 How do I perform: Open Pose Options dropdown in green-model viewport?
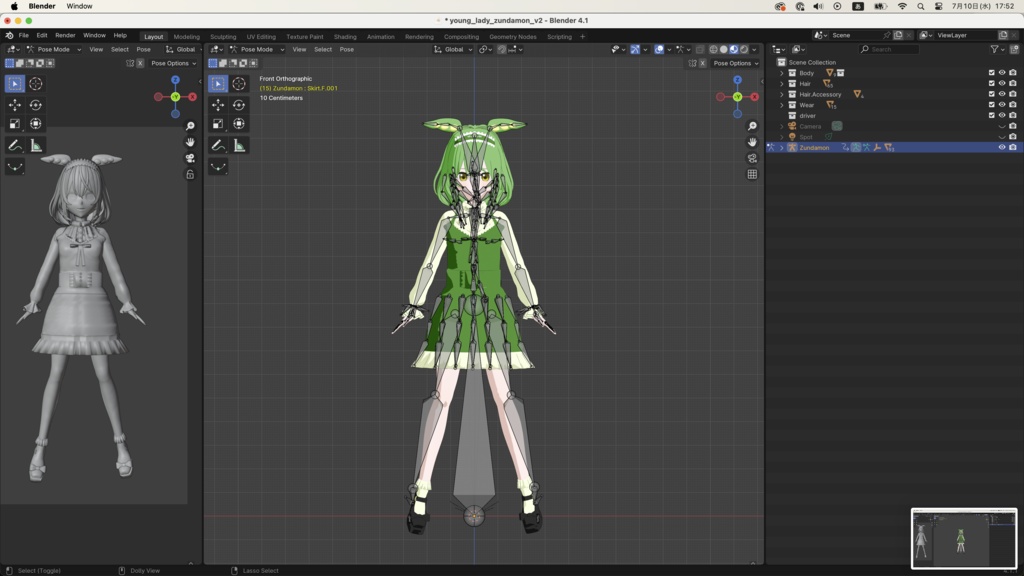pyautogui.click(x=736, y=63)
